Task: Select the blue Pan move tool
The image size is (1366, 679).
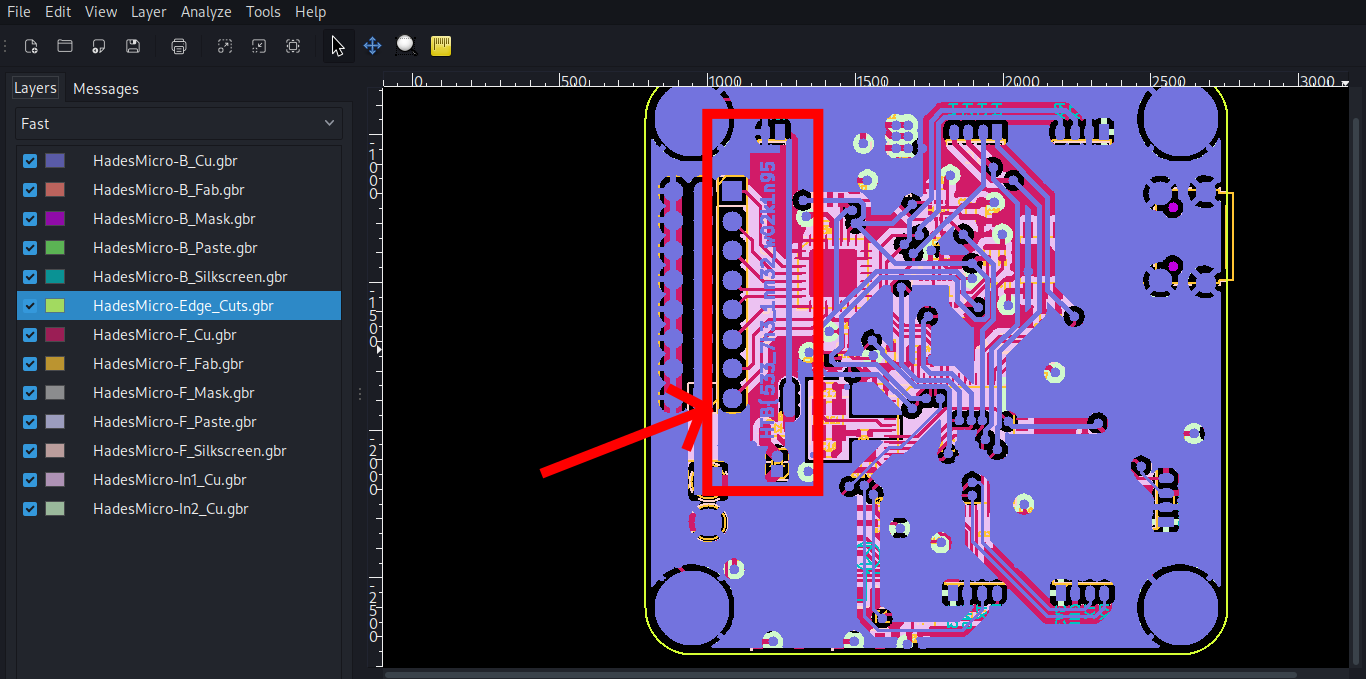Action: tap(372, 46)
